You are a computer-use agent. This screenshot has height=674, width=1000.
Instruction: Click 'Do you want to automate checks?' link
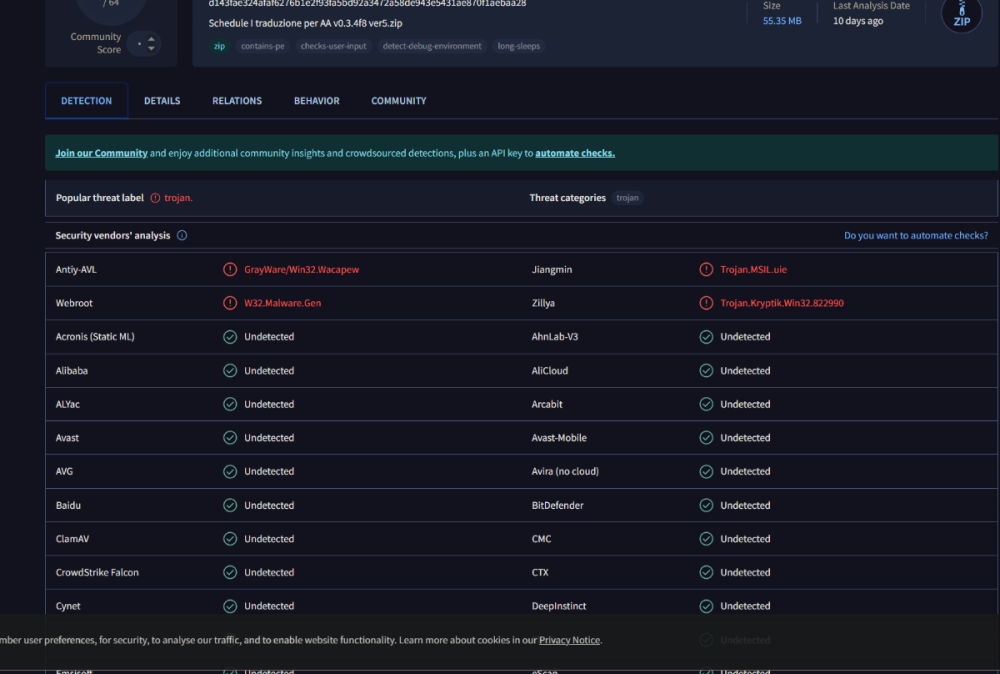click(915, 236)
